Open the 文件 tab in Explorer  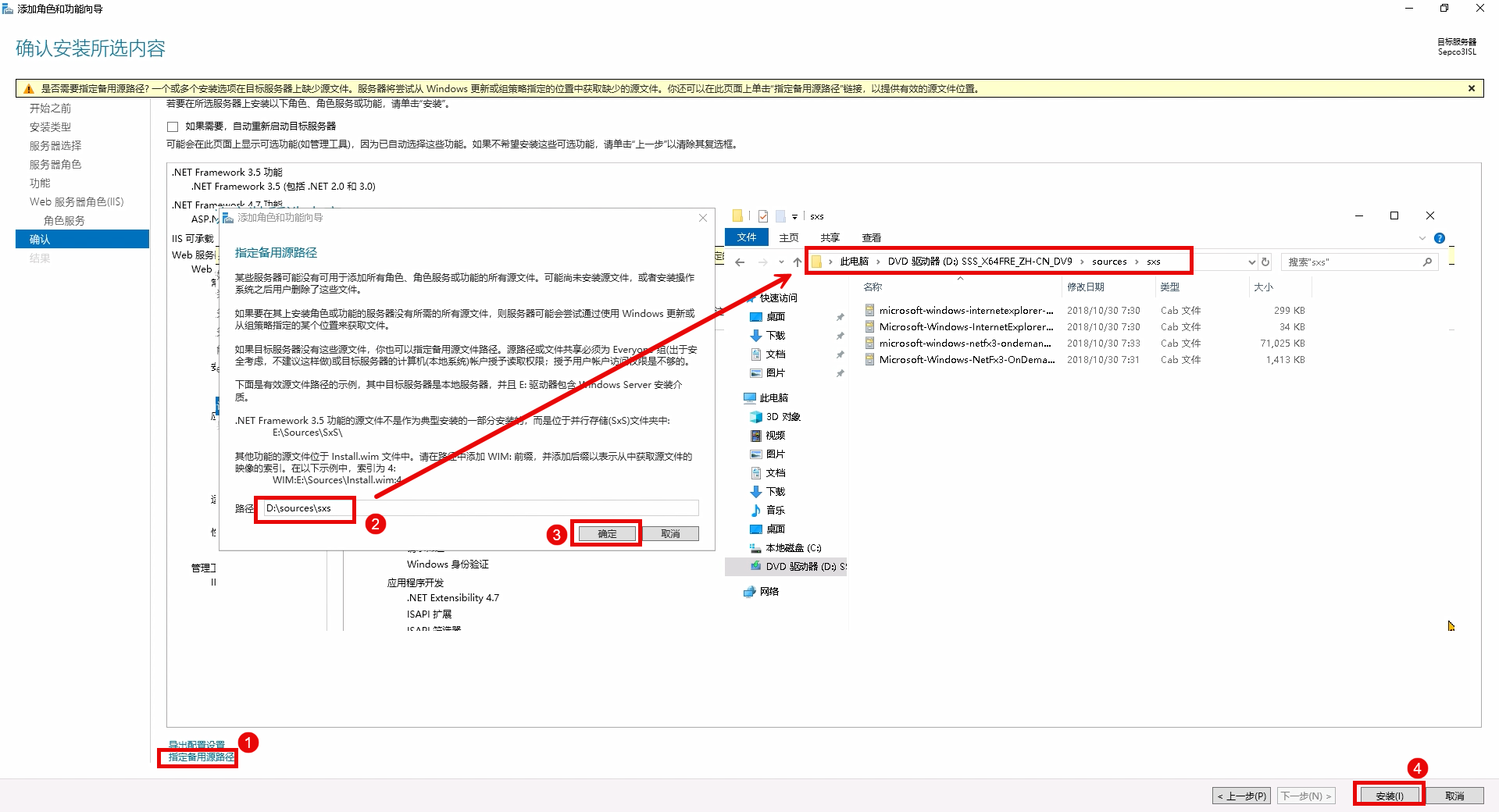click(x=746, y=237)
